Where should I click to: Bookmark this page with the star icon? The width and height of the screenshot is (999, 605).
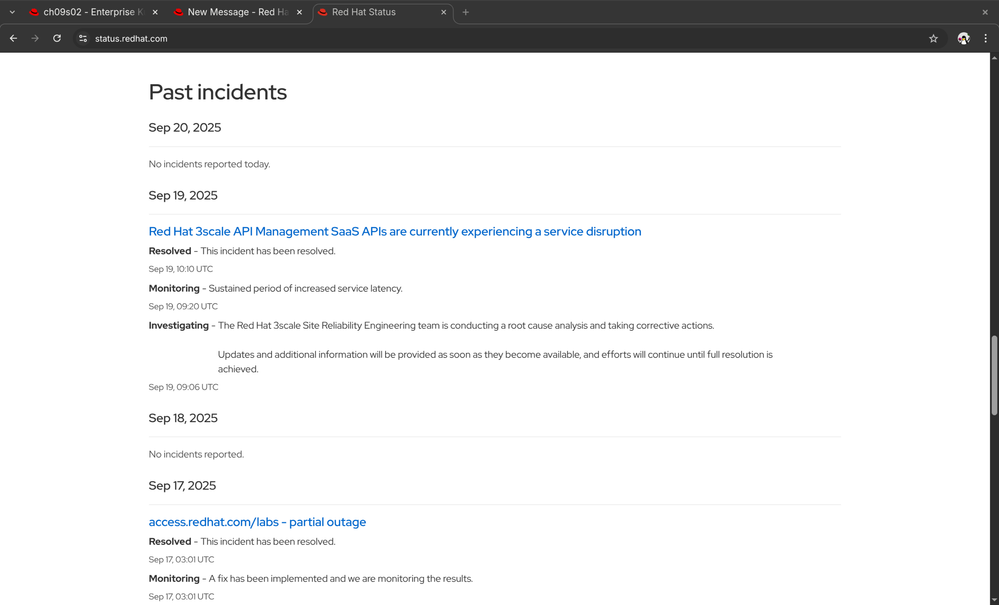point(933,38)
